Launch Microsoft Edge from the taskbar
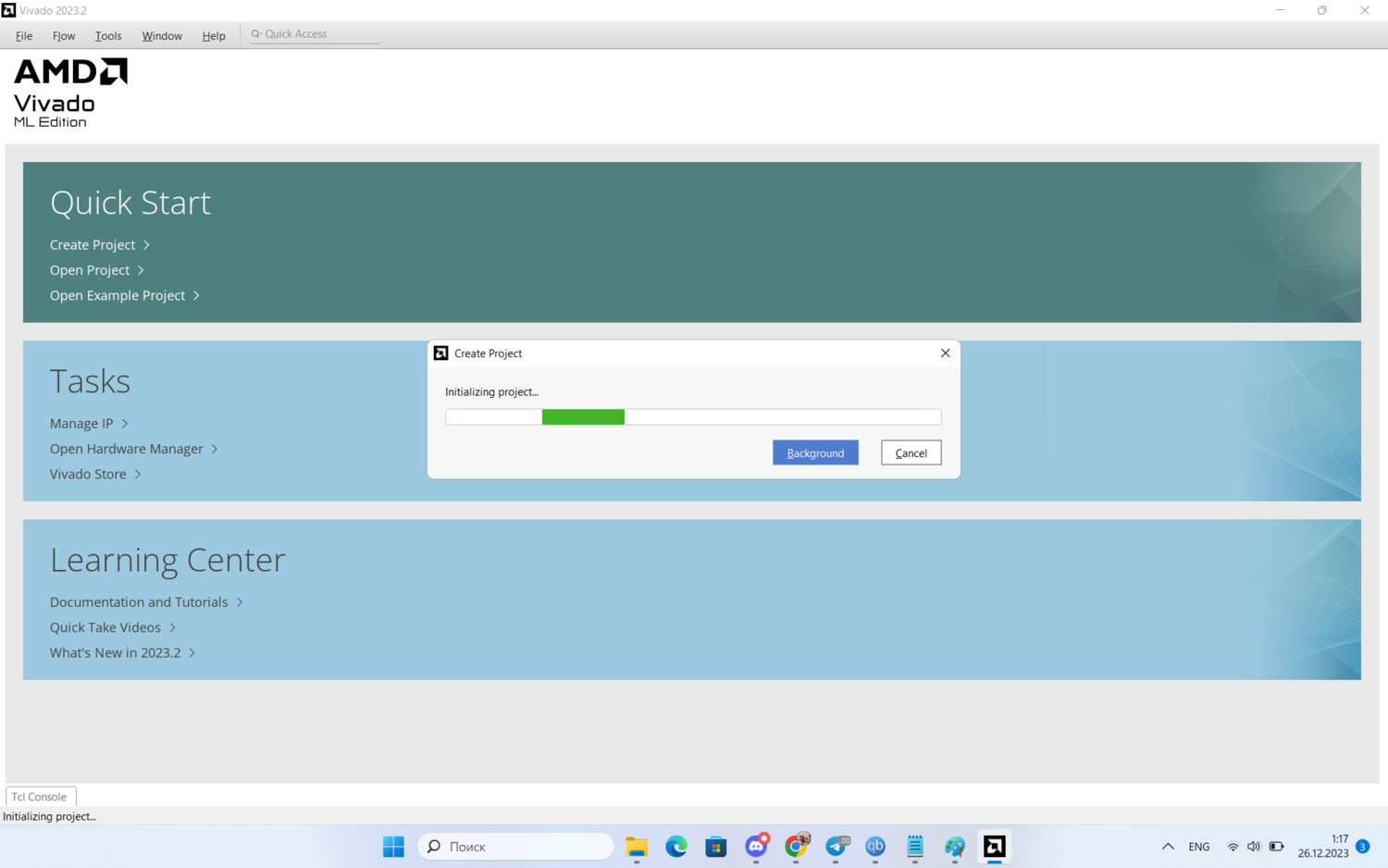This screenshot has height=868, width=1388. click(676, 846)
